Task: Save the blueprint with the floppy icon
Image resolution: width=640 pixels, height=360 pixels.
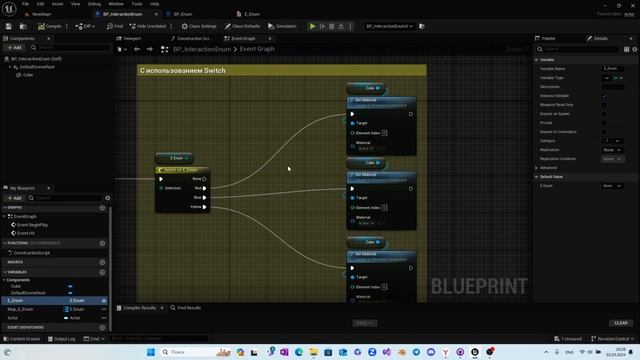Action: pyautogui.click(x=9, y=26)
